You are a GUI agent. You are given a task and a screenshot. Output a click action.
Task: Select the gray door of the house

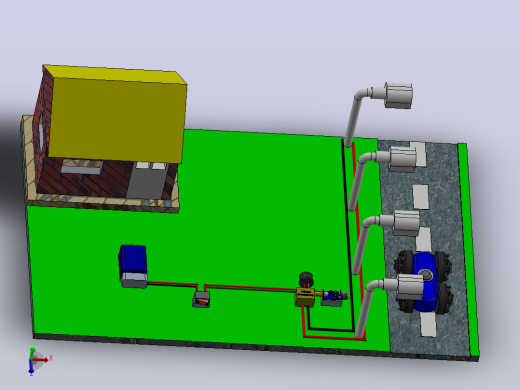[147, 181]
